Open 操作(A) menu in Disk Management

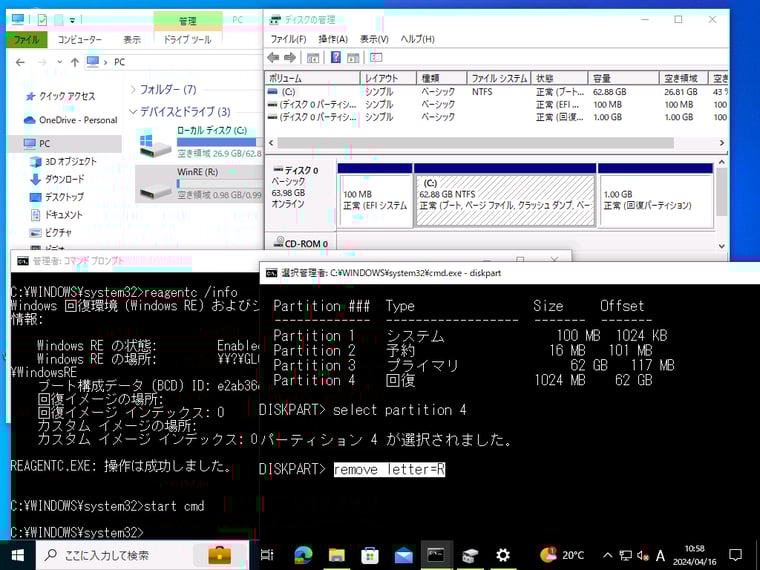(x=333, y=39)
